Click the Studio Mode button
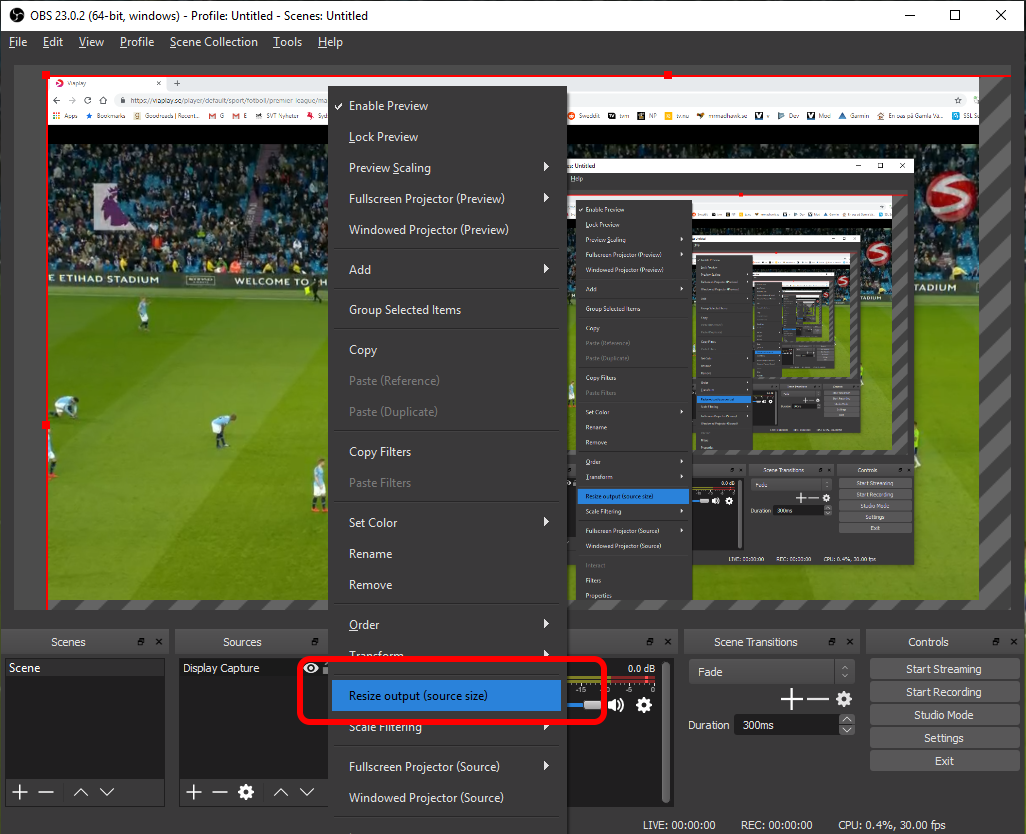 (x=943, y=715)
